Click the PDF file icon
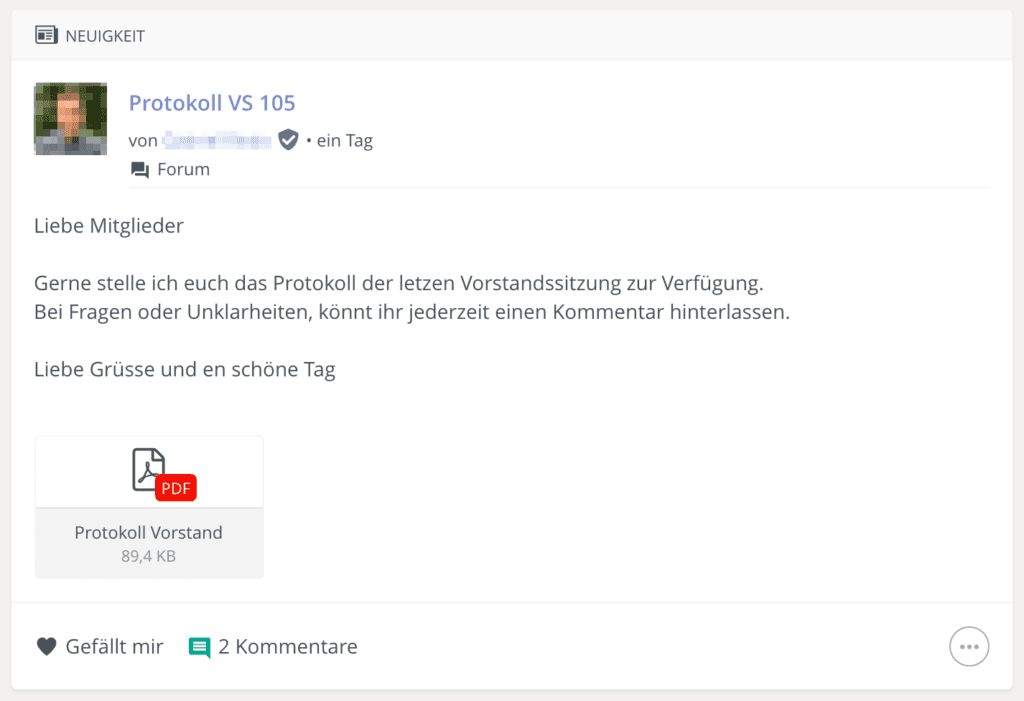1024x701 pixels. pyautogui.click(x=149, y=469)
